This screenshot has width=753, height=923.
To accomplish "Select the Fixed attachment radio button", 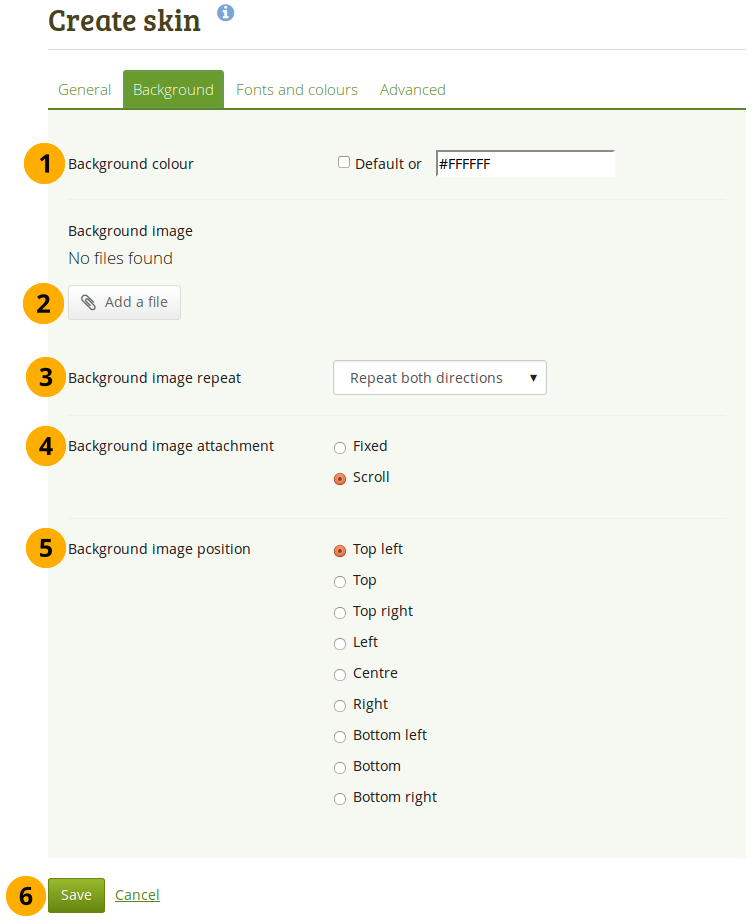I will coord(340,448).
